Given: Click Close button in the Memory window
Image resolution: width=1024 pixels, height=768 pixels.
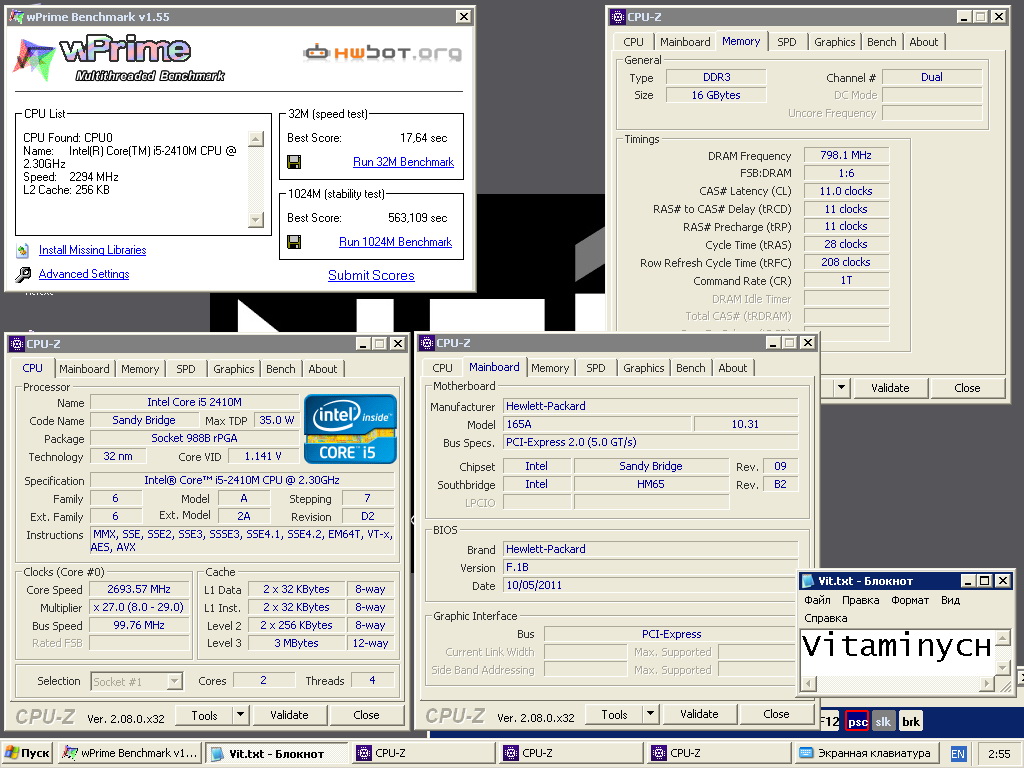Looking at the screenshot, I should click(967, 388).
